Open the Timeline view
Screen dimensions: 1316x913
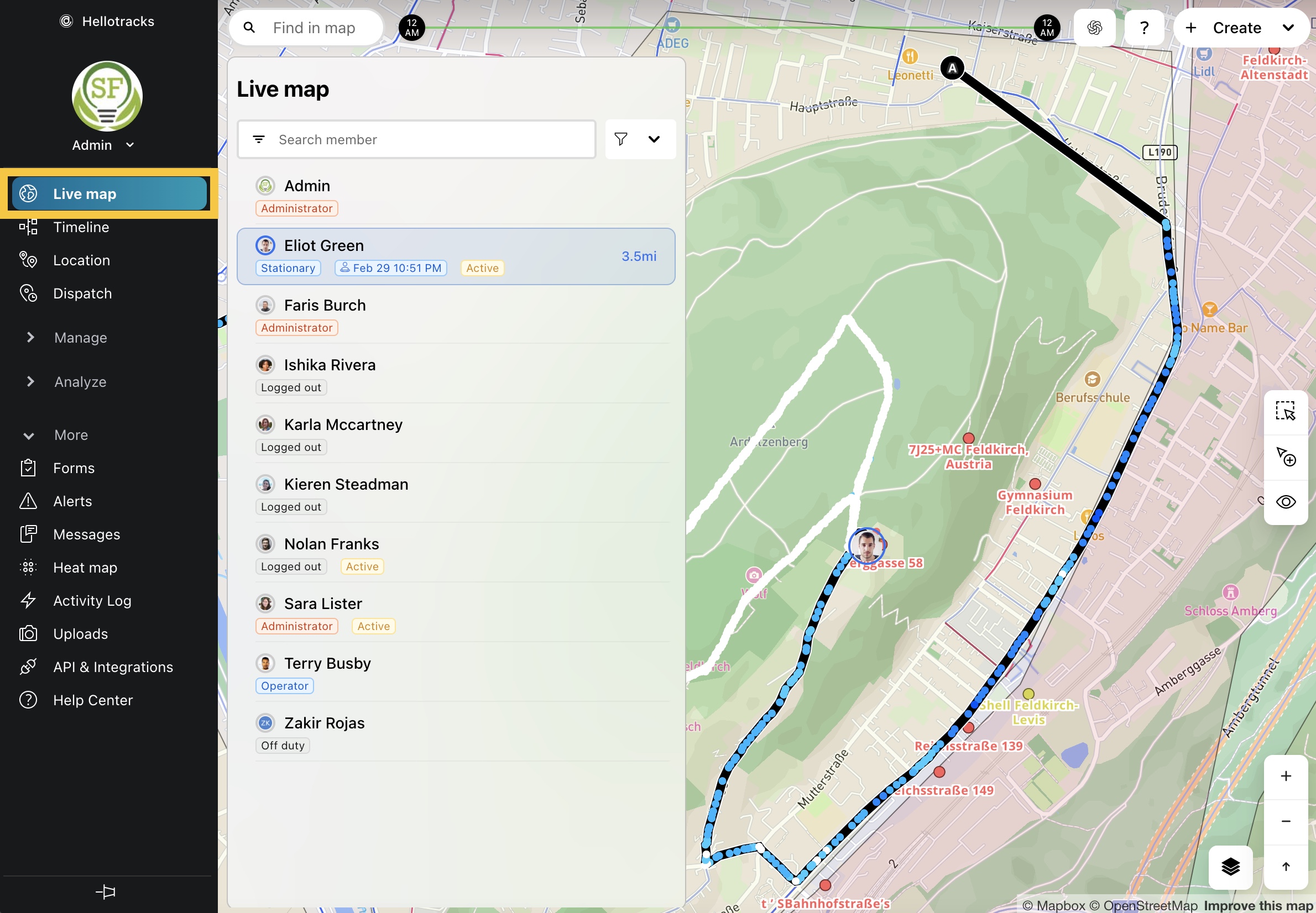(x=81, y=227)
